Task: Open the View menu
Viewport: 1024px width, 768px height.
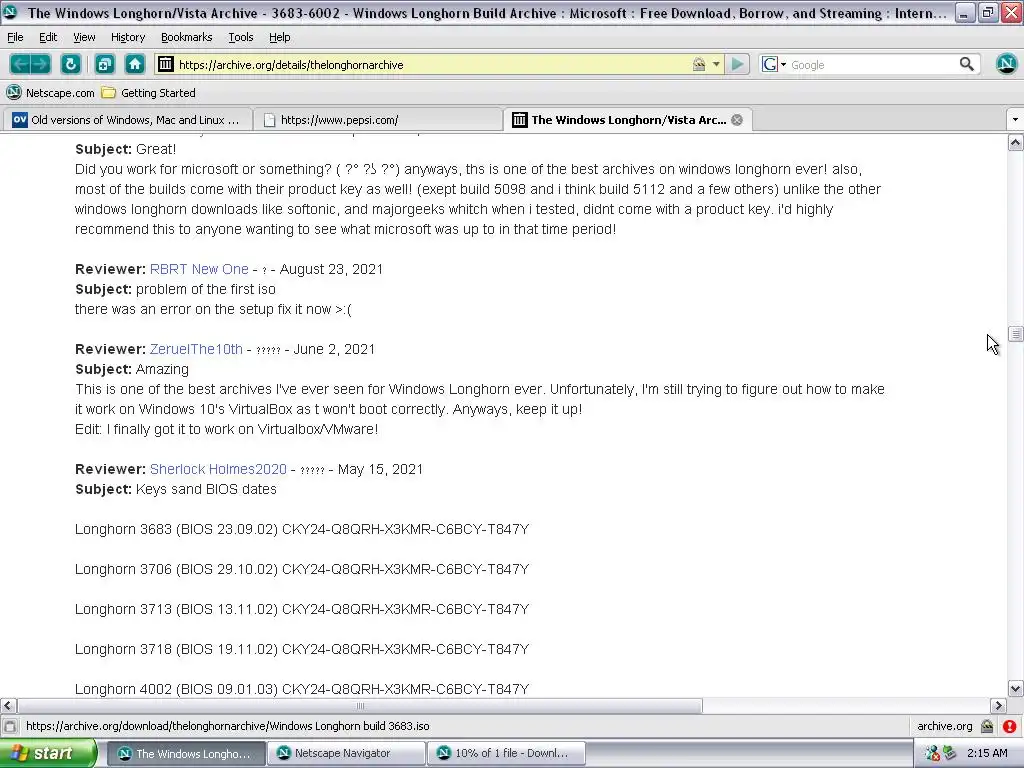Action: 84,37
